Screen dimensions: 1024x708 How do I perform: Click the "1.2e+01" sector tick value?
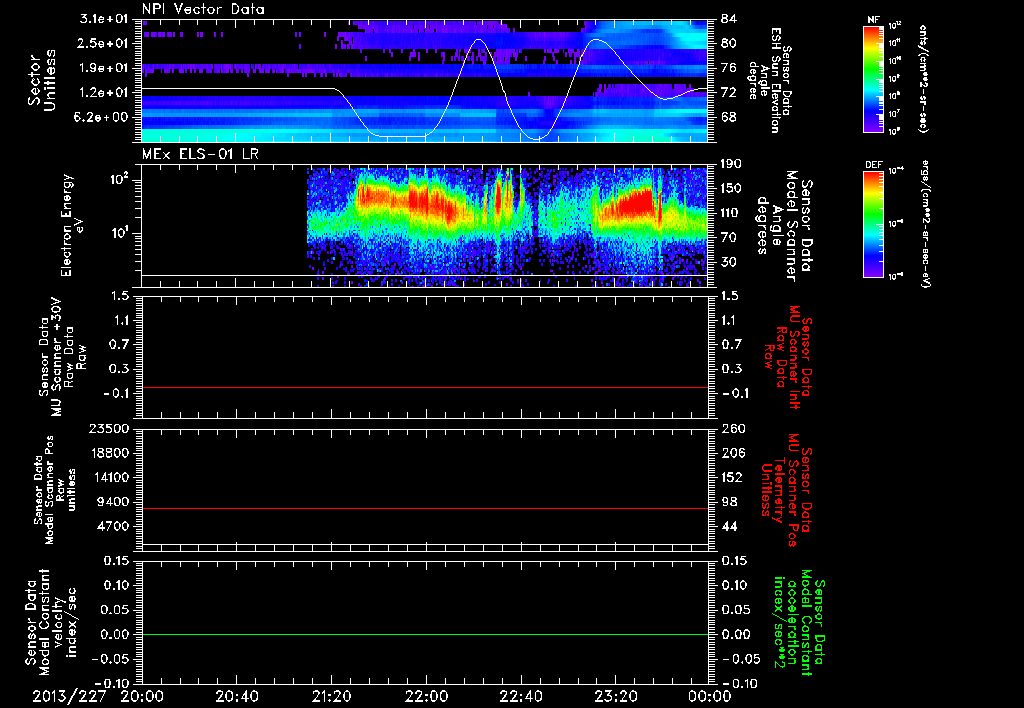tap(103, 93)
